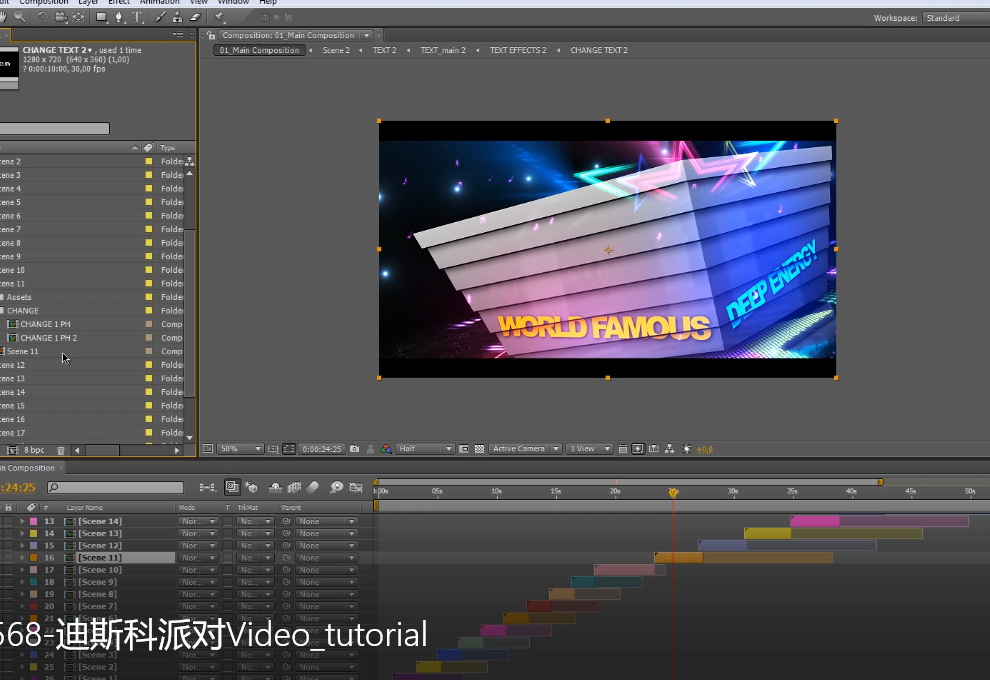
Task: Navigate to Scene 2 in breadcrumb
Action: tap(336, 51)
